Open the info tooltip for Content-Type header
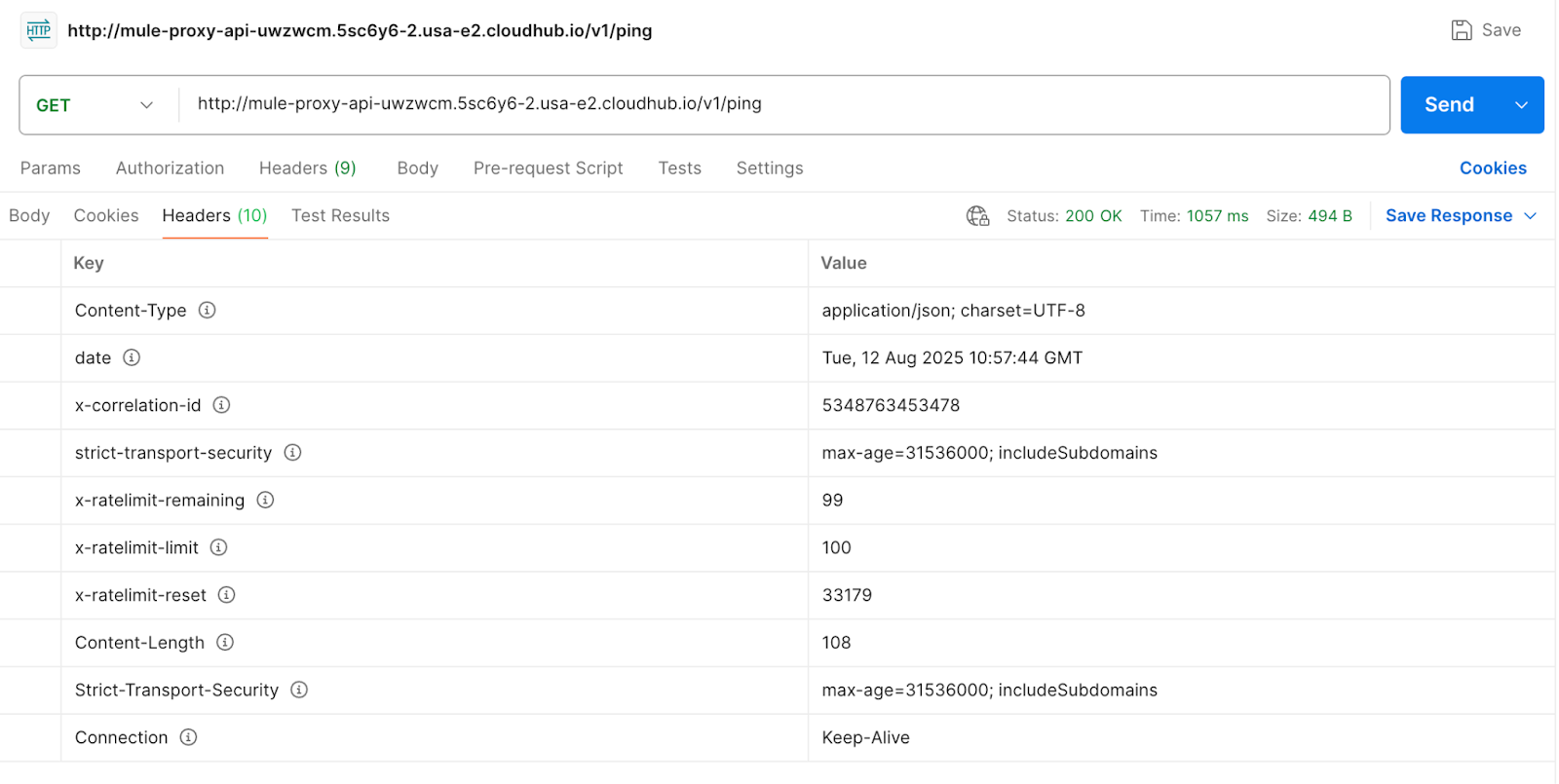Screen dimensions: 1559x784 pos(206,310)
